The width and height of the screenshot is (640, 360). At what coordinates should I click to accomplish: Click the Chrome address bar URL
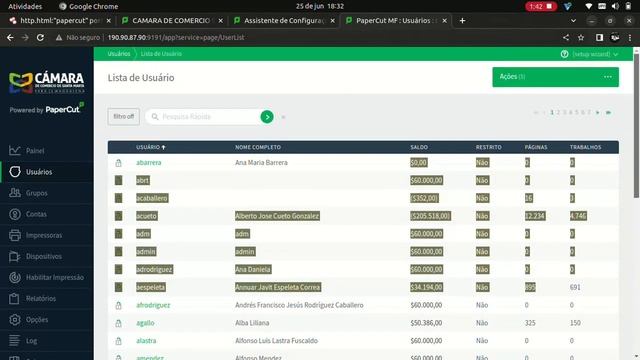coord(176,38)
